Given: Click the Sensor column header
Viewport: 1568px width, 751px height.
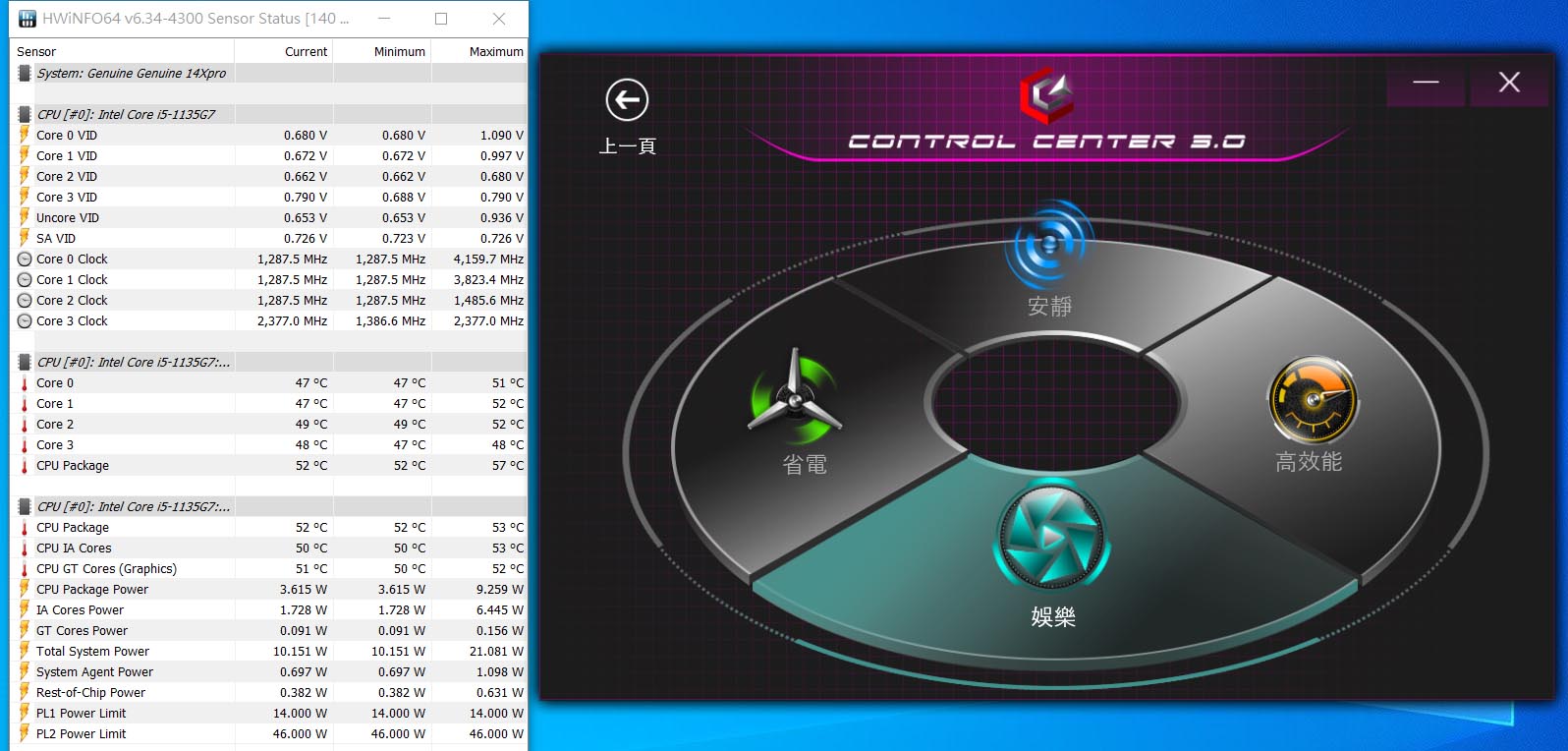Looking at the screenshot, I should coord(124,51).
